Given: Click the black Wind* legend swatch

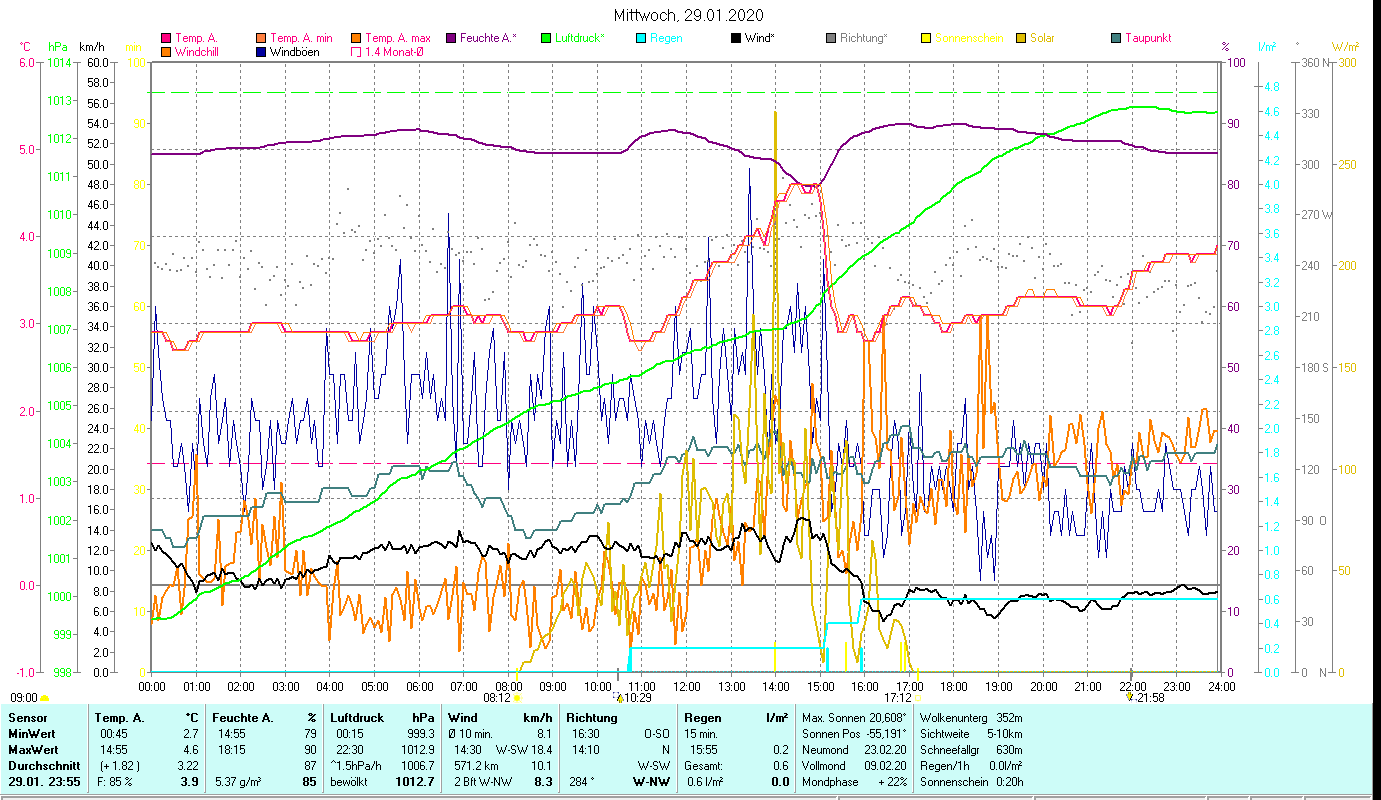Looking at the screenshot, I should click(x=735, y=39).
